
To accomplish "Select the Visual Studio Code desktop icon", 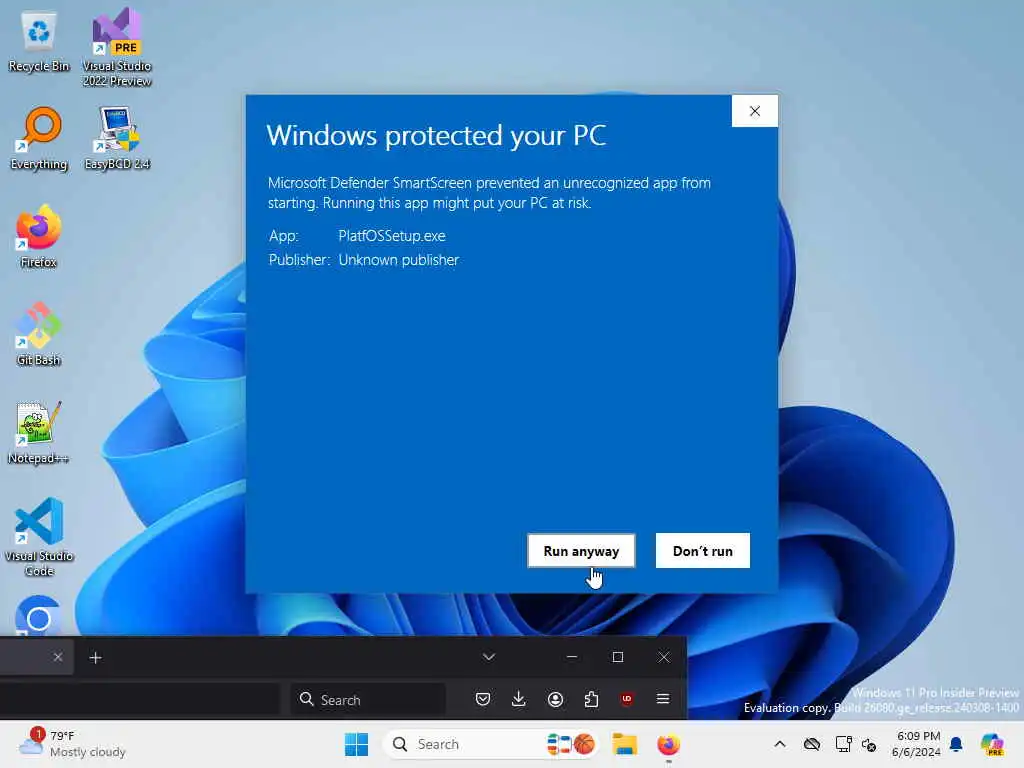I will pyautogui.click(x=39, y=537).
